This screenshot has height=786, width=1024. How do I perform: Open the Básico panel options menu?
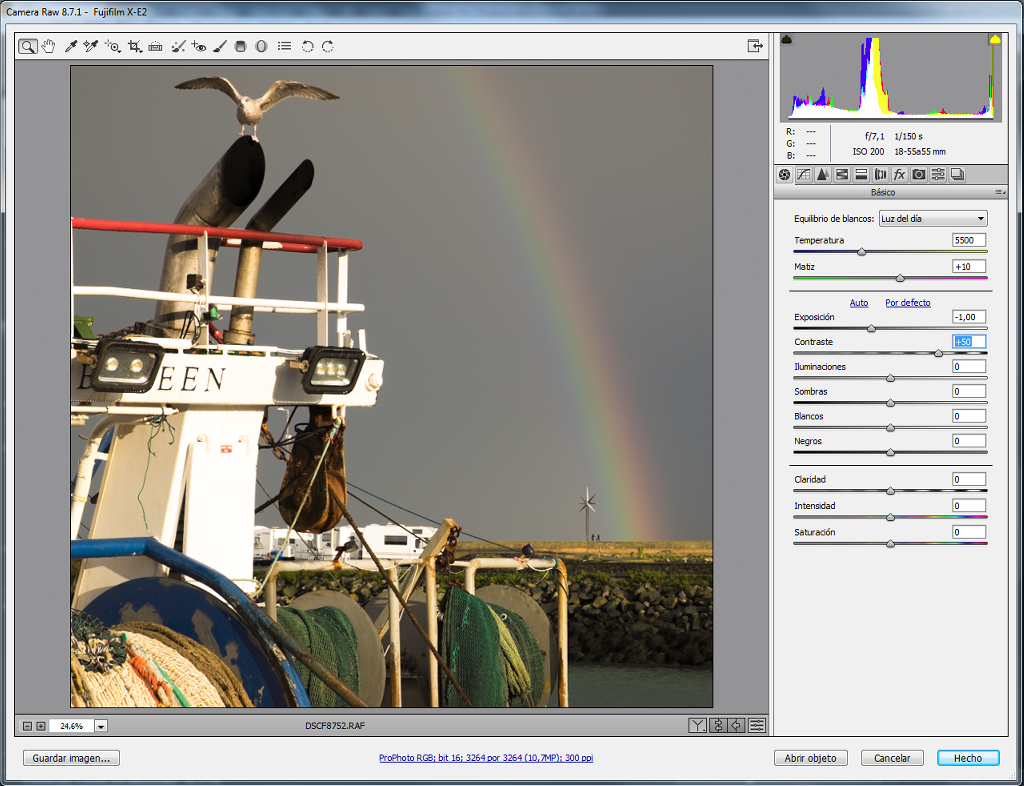tap(999, 192)
